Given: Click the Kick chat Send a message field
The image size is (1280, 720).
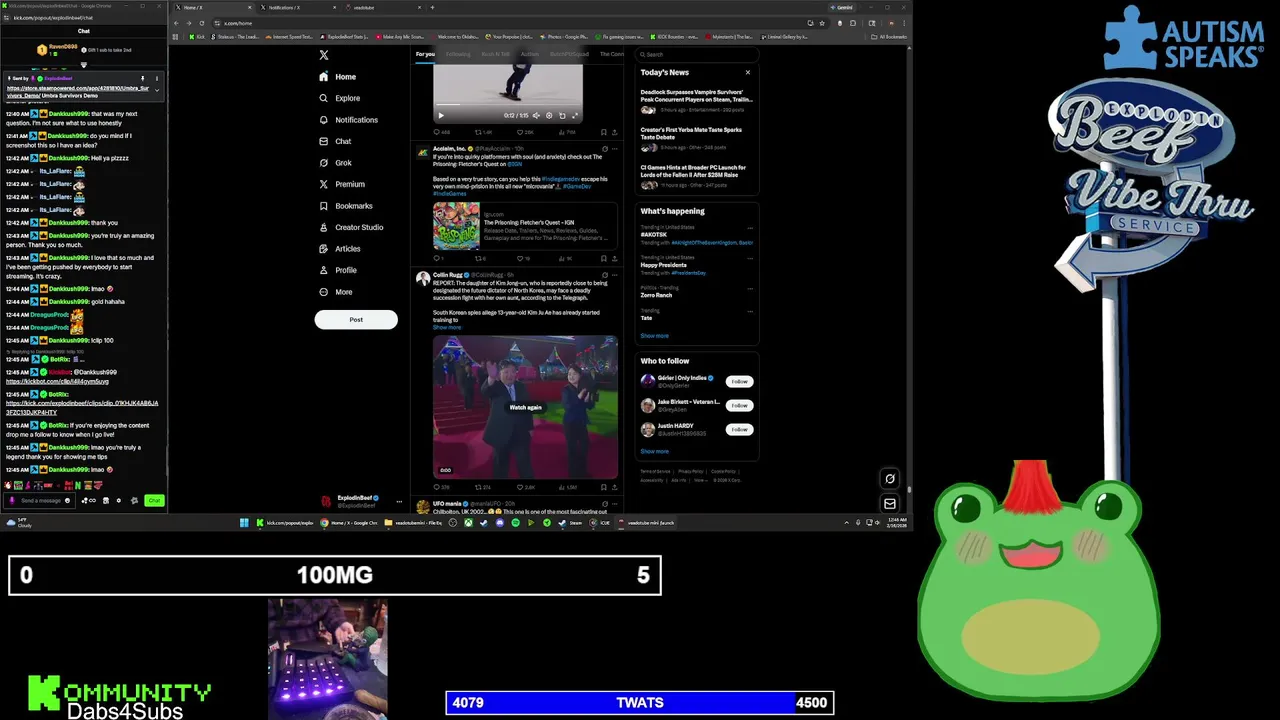Looking at the screenshot, I should pyautogui.click(x=40, y=500).
